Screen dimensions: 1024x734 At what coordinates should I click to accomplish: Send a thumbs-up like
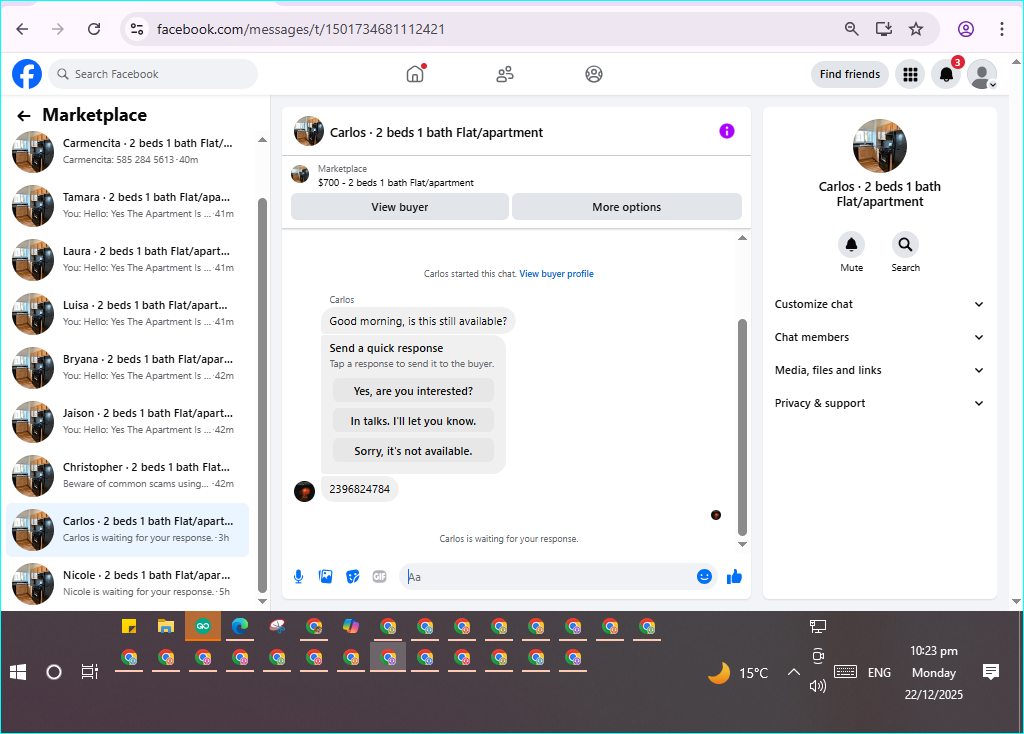pos(734,576)
